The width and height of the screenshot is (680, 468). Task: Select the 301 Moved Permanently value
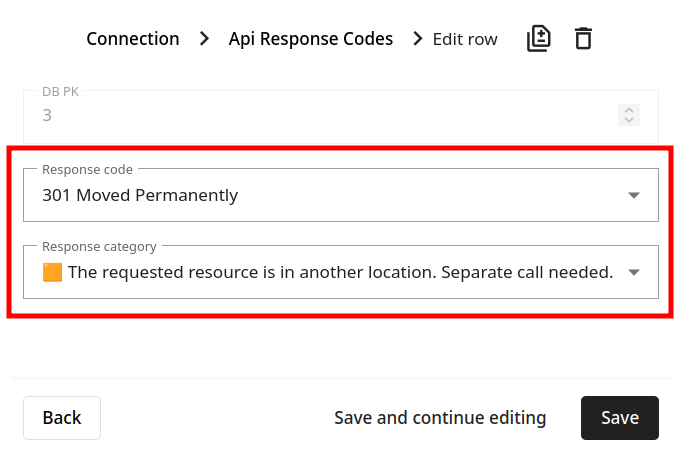140,195
